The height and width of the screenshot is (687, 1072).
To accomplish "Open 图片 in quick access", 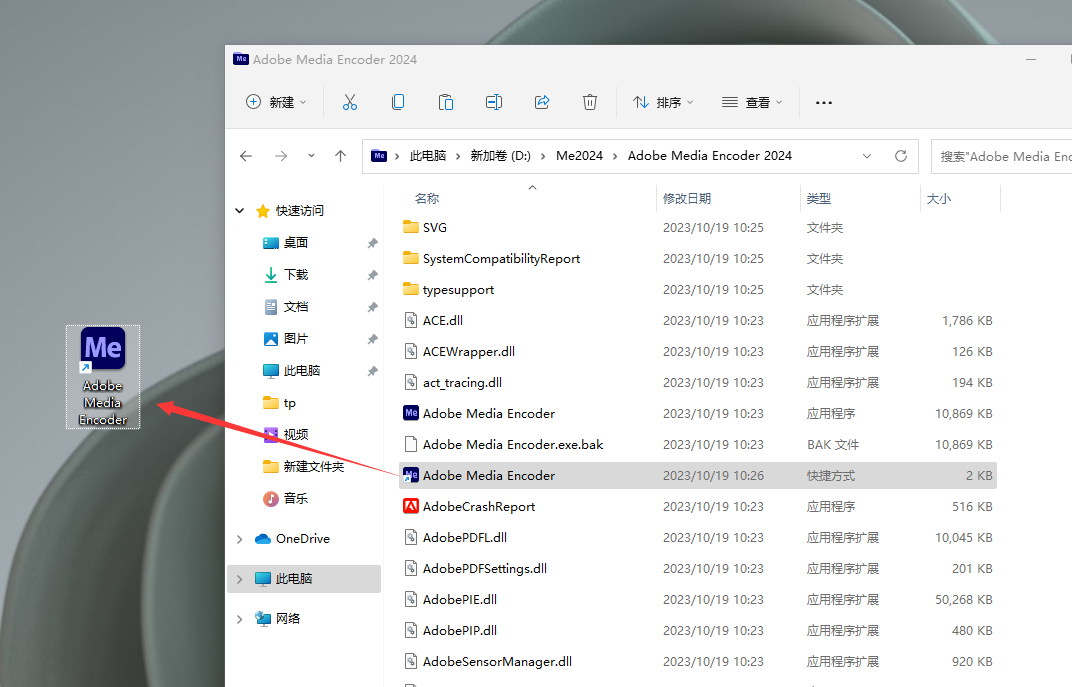I will tap(296, 338).
